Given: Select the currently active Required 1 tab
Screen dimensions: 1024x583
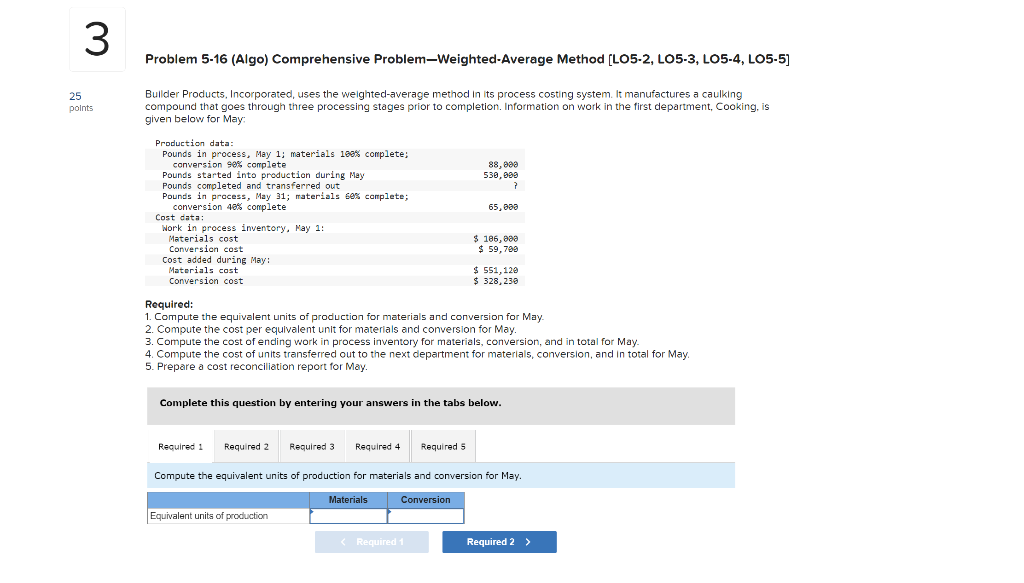Looking at the screenshot, I should click(x=180, y=446).
